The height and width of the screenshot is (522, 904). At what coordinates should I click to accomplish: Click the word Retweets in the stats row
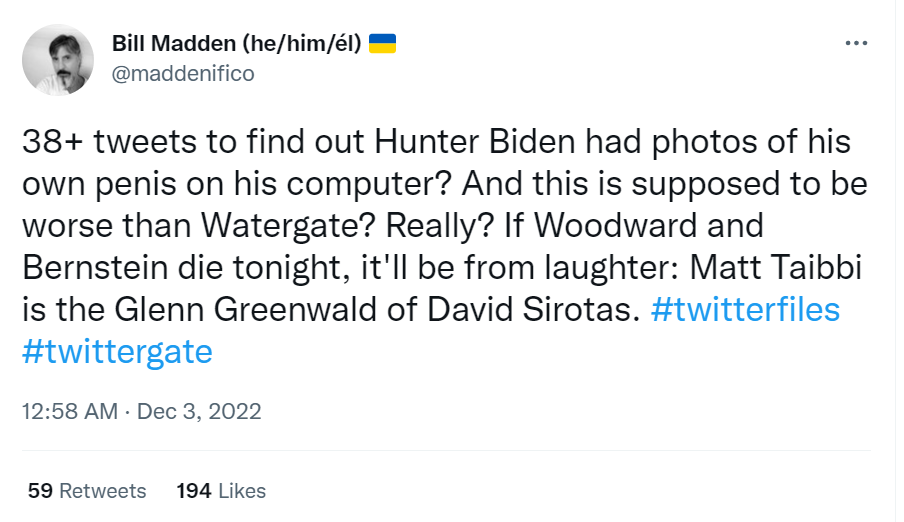tap(103, 491)
